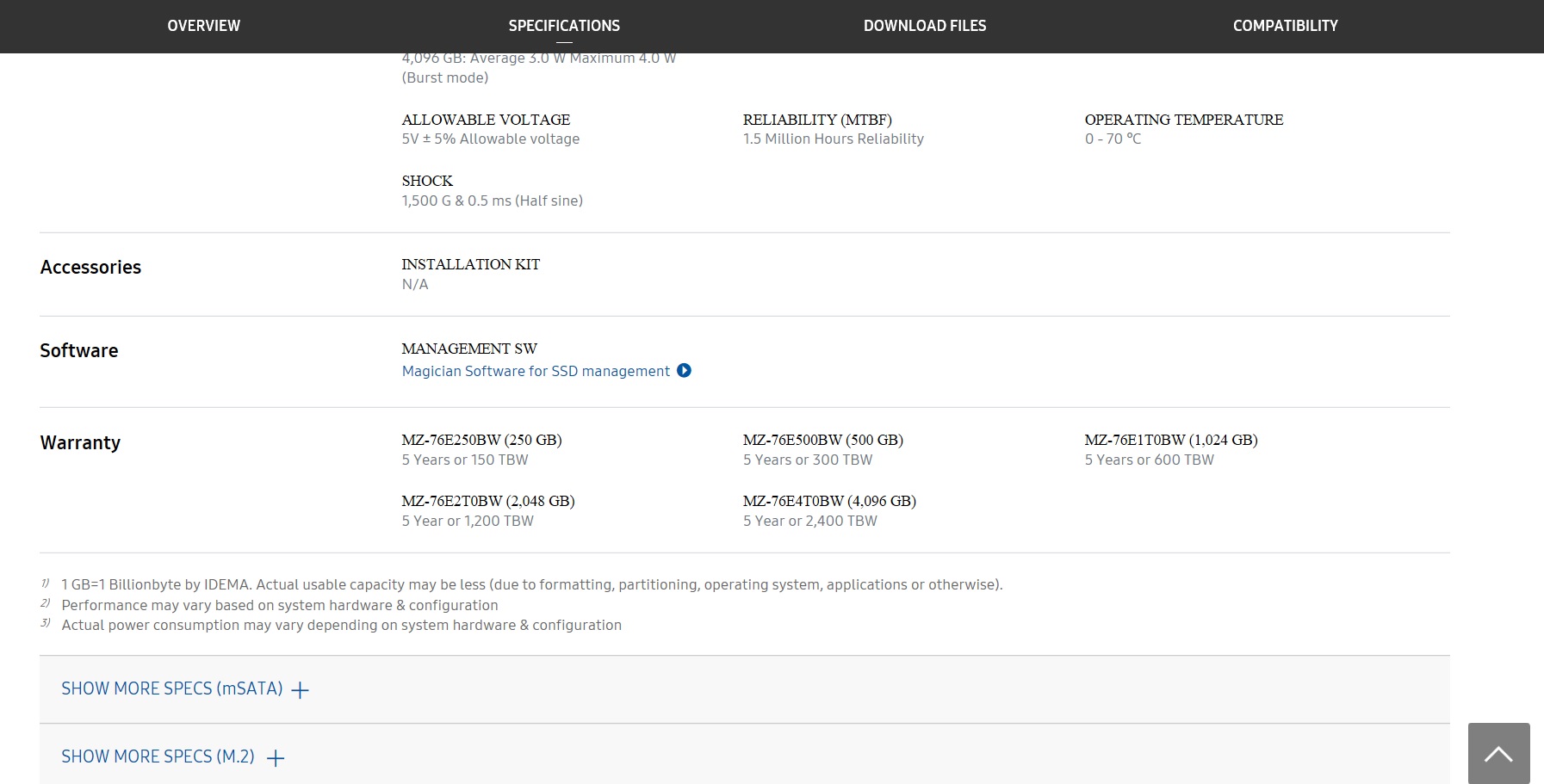Click the blue arrow icon beside Magician Software
The width and height of the screenshot is (1544, 784).
[x=684, y=371]
